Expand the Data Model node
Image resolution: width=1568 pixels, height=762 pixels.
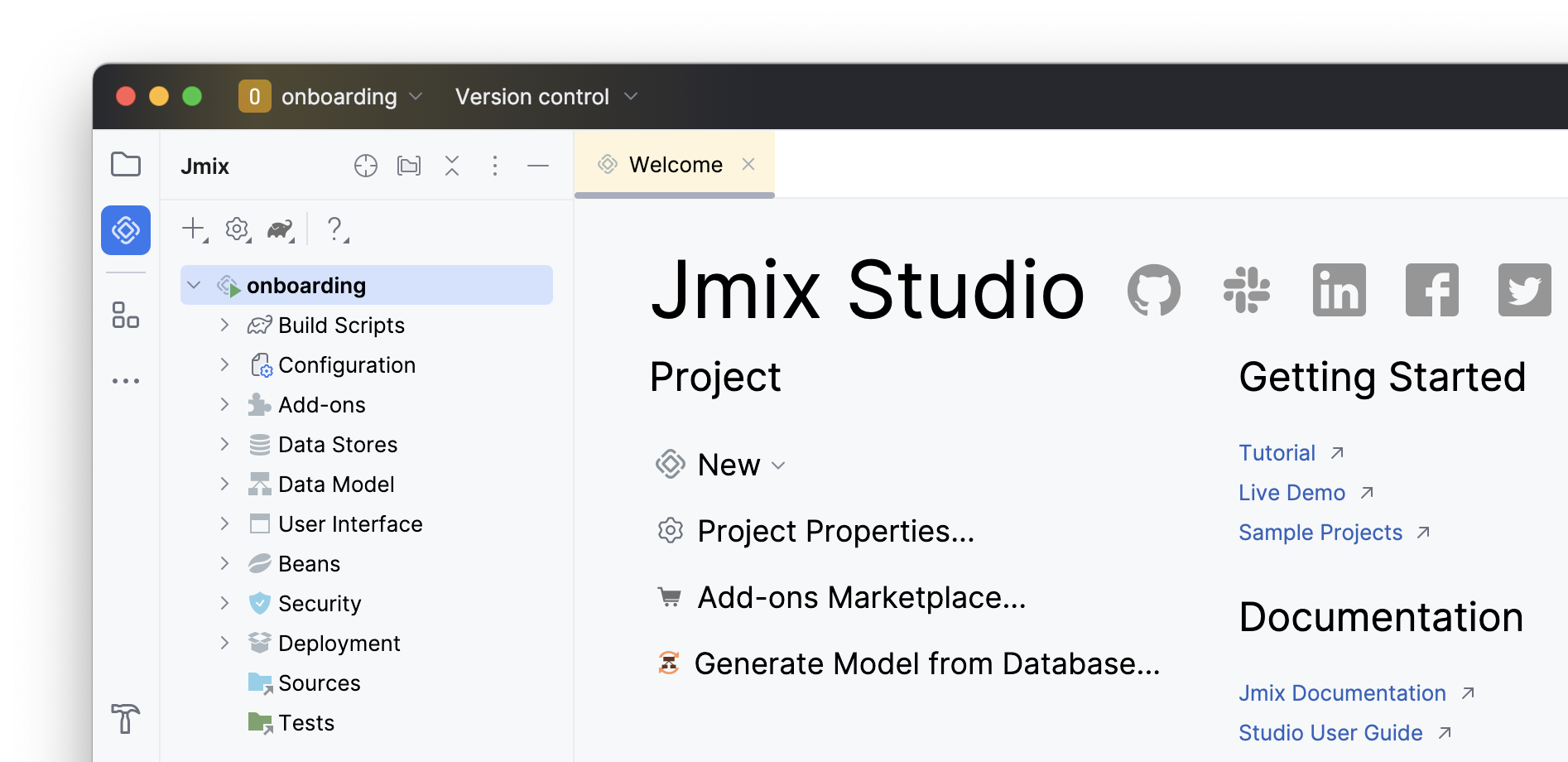tap(224, 484)
